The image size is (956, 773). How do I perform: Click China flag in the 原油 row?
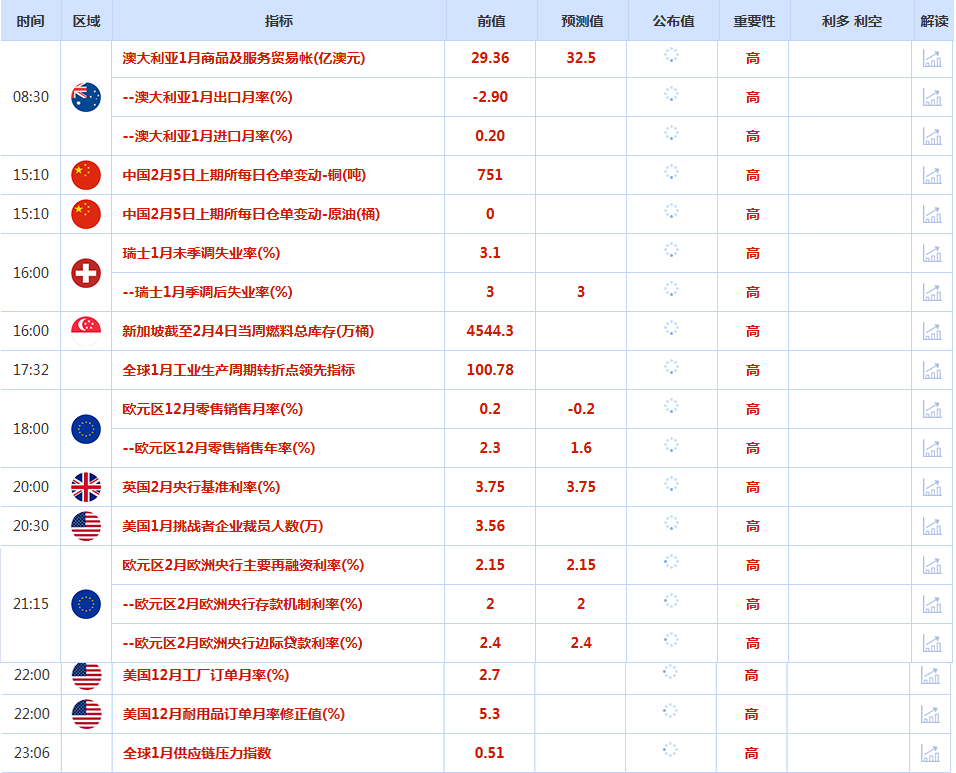86,214
